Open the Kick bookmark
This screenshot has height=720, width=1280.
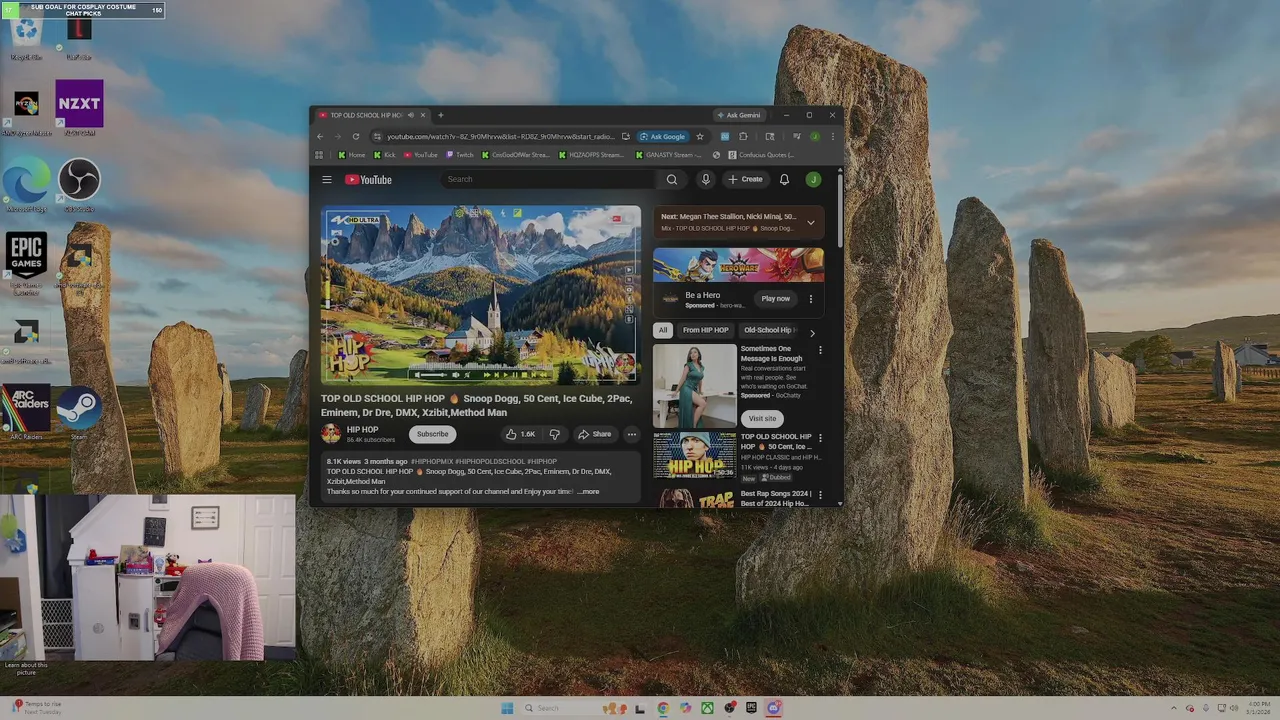pyautogui.click(x=385, y=155)
